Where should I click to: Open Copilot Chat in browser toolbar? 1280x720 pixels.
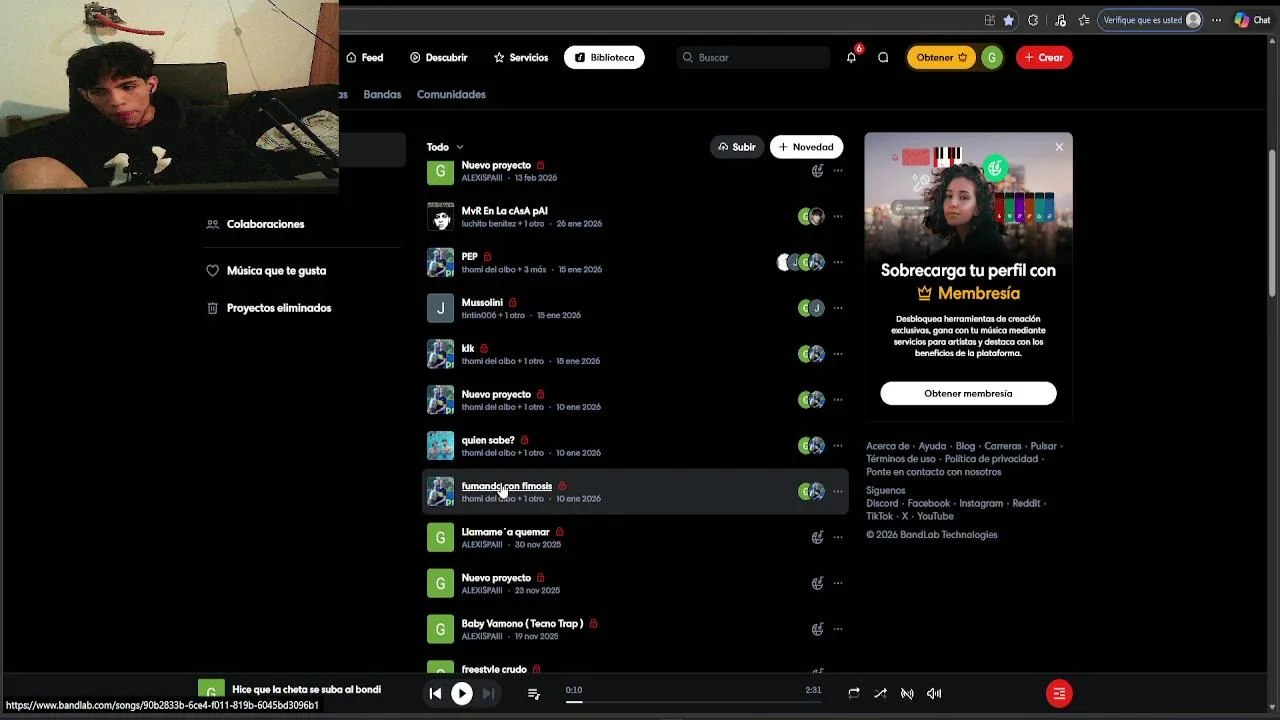click(x=1252, y=20)
